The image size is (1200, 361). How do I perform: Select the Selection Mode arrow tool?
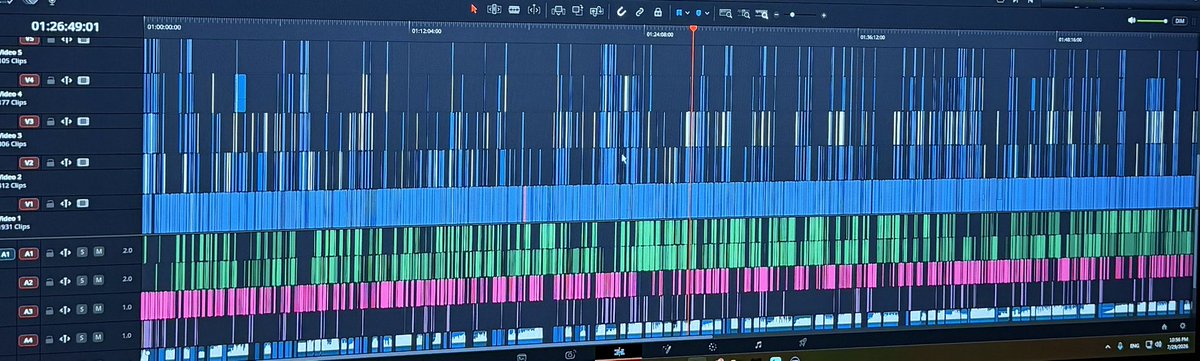tap(475, 9)
